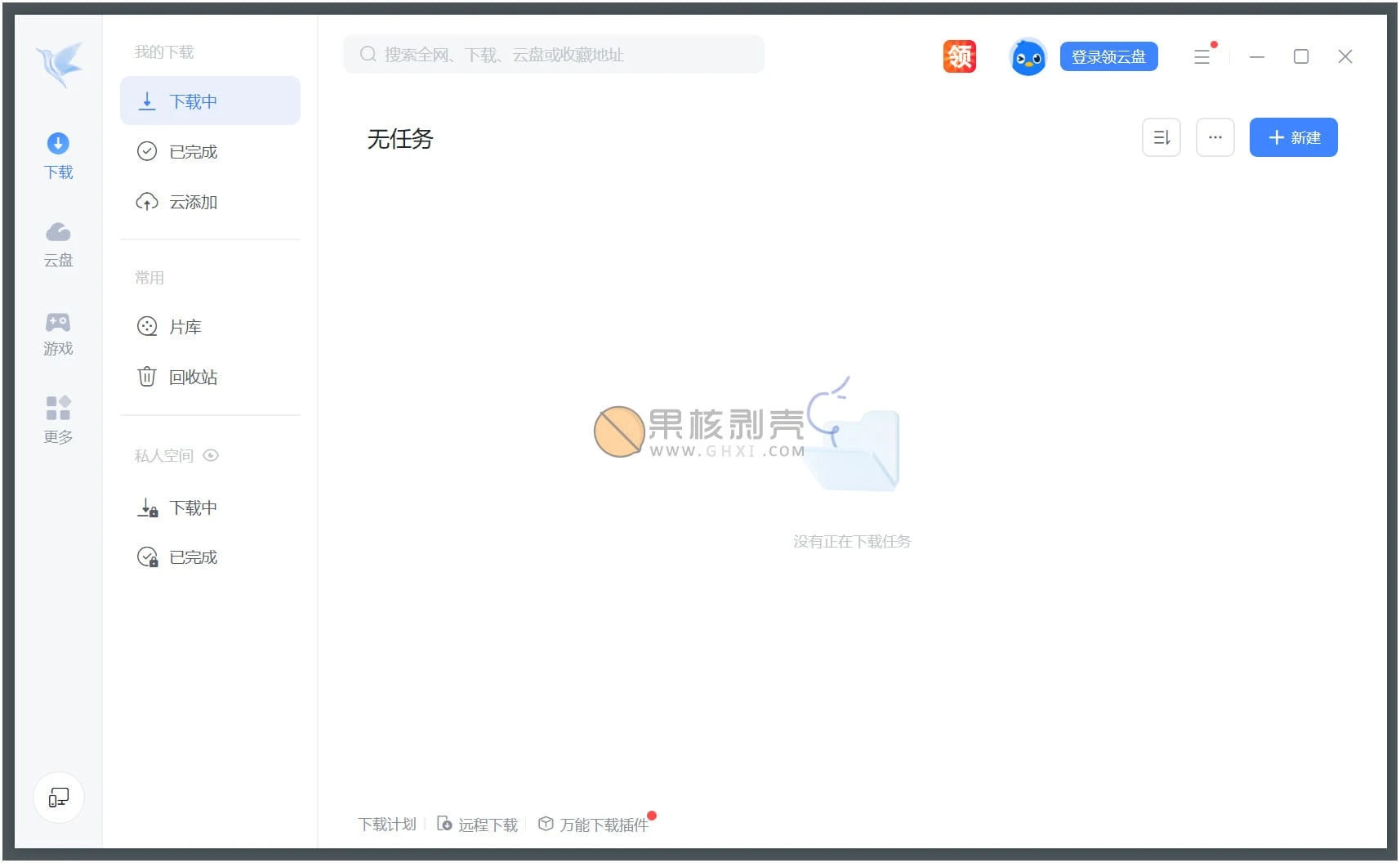
Task: Select 云添加 cloud add task view
Action: click(x=193, y=202)
